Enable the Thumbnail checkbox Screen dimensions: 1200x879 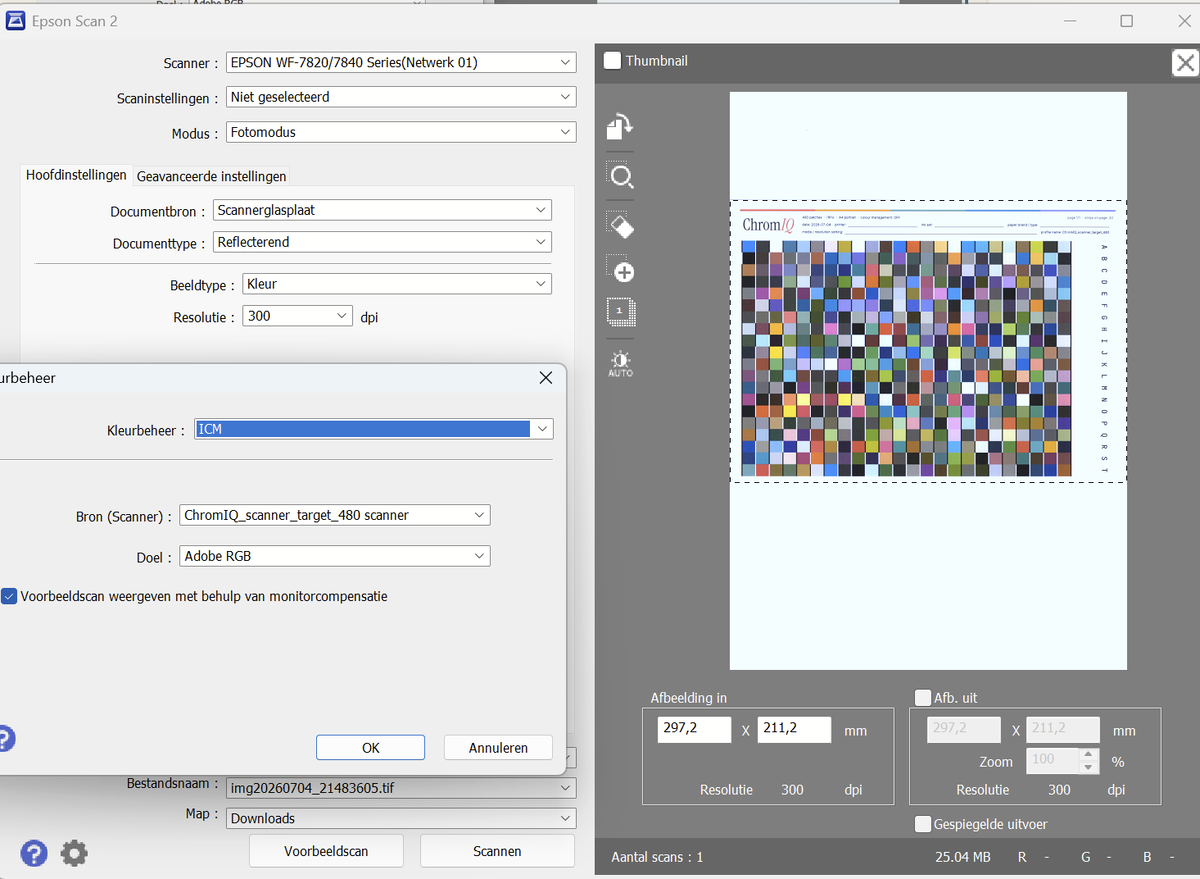point(612,61)
